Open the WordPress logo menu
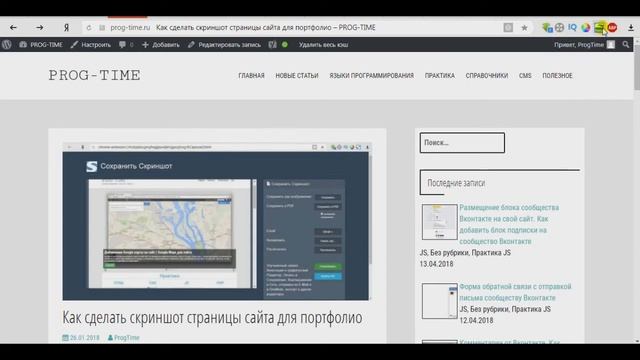 click(x=7, y=45)
